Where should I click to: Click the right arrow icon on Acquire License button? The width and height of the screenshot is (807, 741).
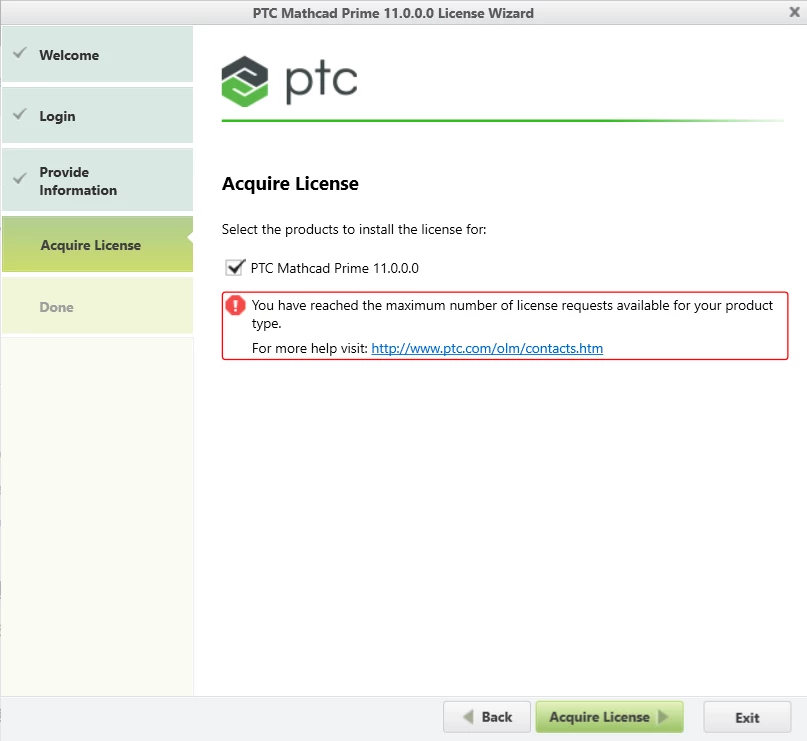click(663, 716)
